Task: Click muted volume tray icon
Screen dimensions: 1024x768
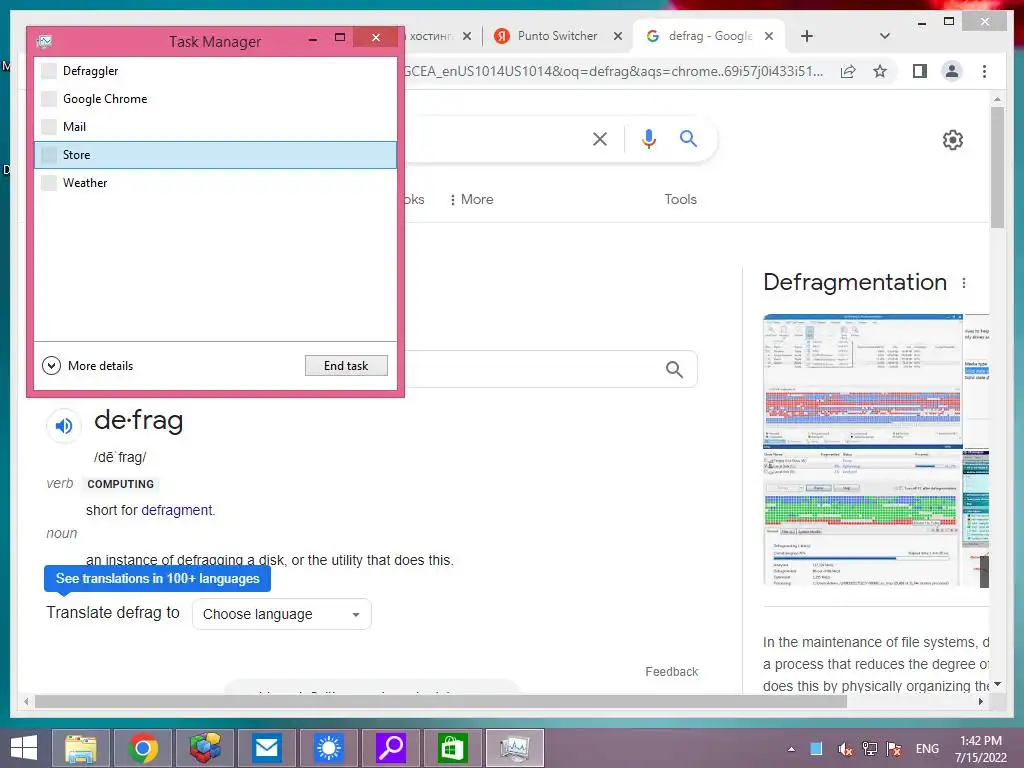Action: (x=845, y=749)
